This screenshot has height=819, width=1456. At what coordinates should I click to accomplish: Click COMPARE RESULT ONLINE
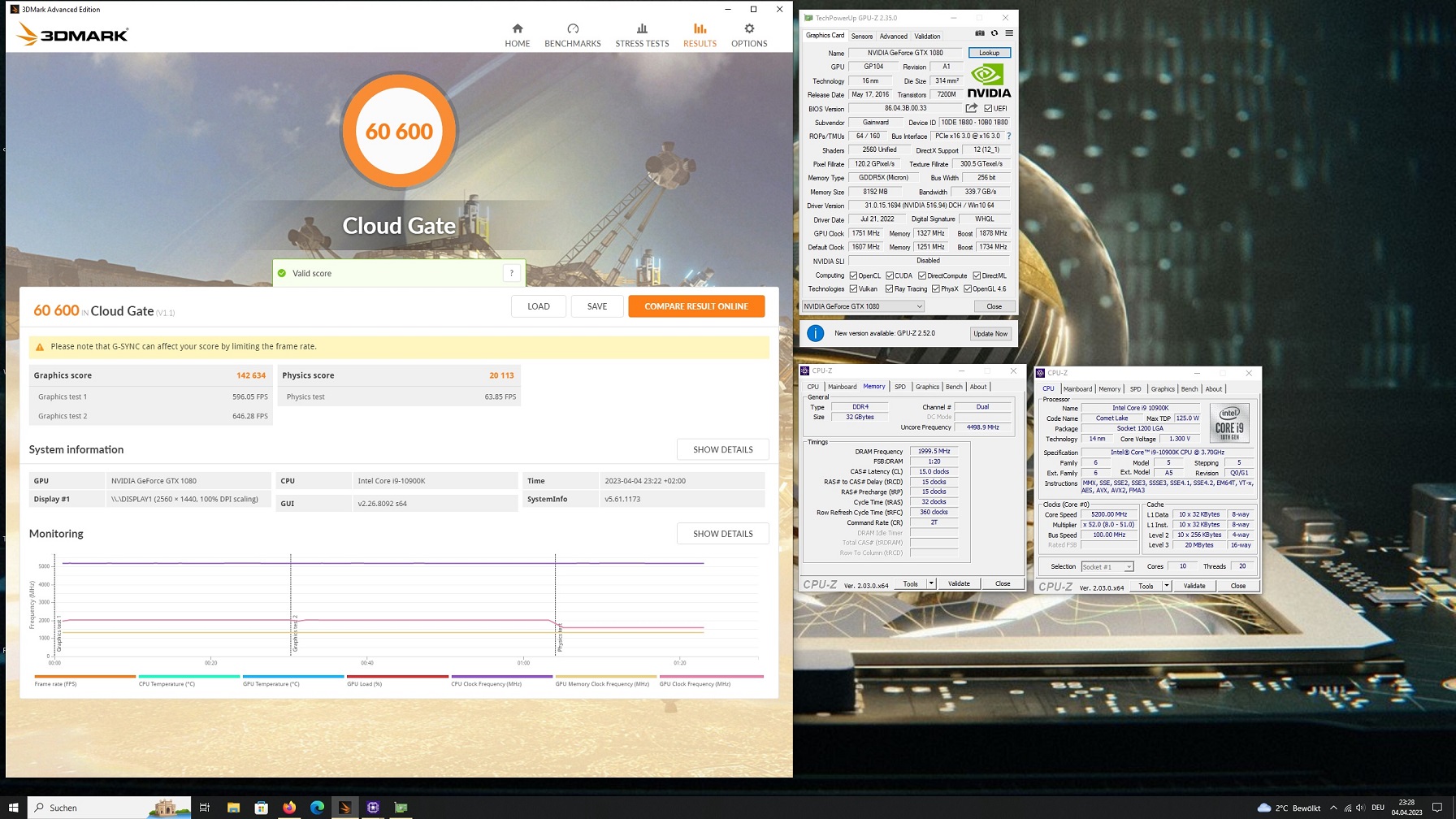coord(696,306)
